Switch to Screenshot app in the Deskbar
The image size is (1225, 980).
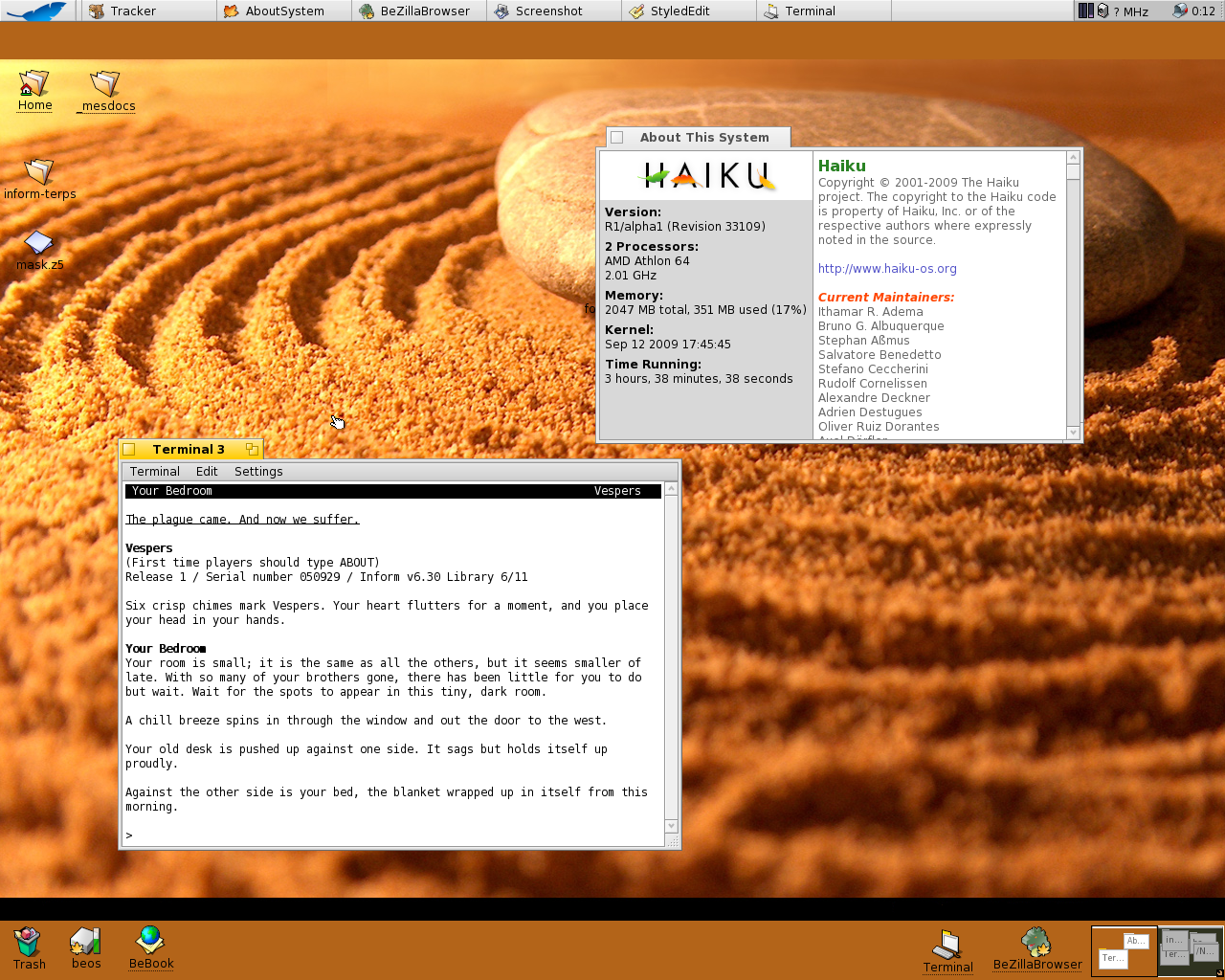[554, 11]
